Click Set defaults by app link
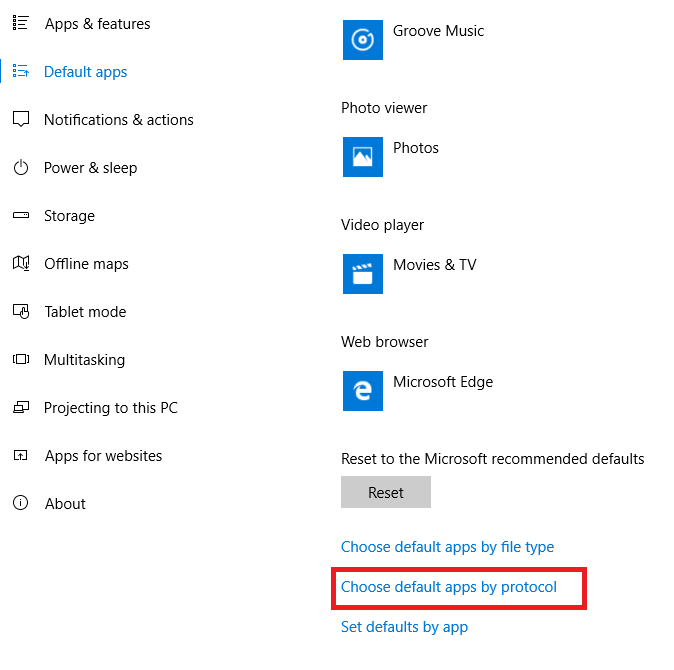Screen dimensions: 674x670 point(404,627)
